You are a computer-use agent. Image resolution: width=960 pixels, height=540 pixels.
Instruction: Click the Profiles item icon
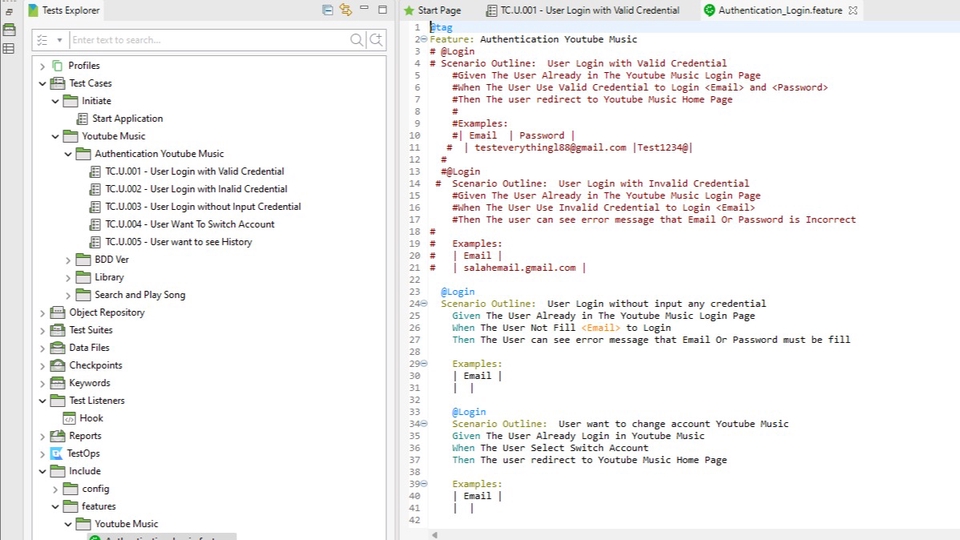[x=58, y=66]
